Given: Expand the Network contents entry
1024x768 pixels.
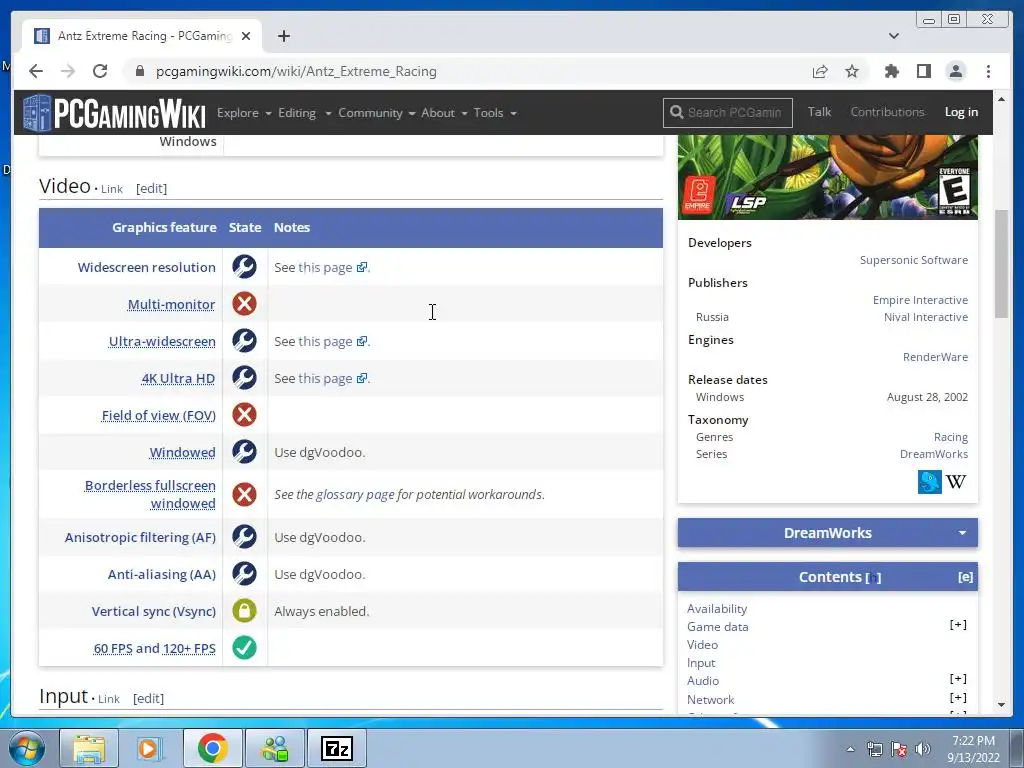Looking at the screenshot, I should 957,698.
